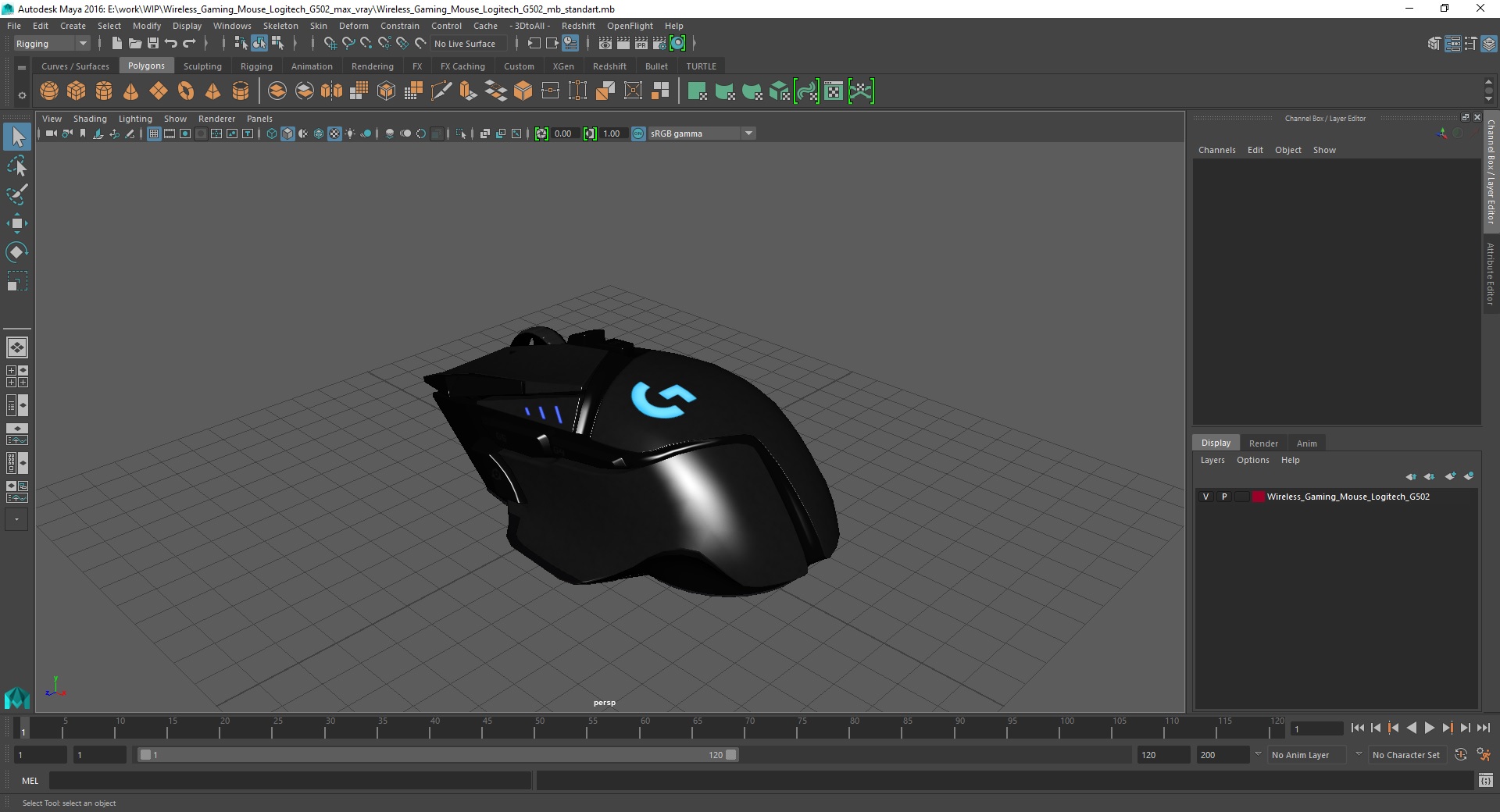Open the Layers menu in Layer Editor
Screen dimensions: 1500x812
1212,460
